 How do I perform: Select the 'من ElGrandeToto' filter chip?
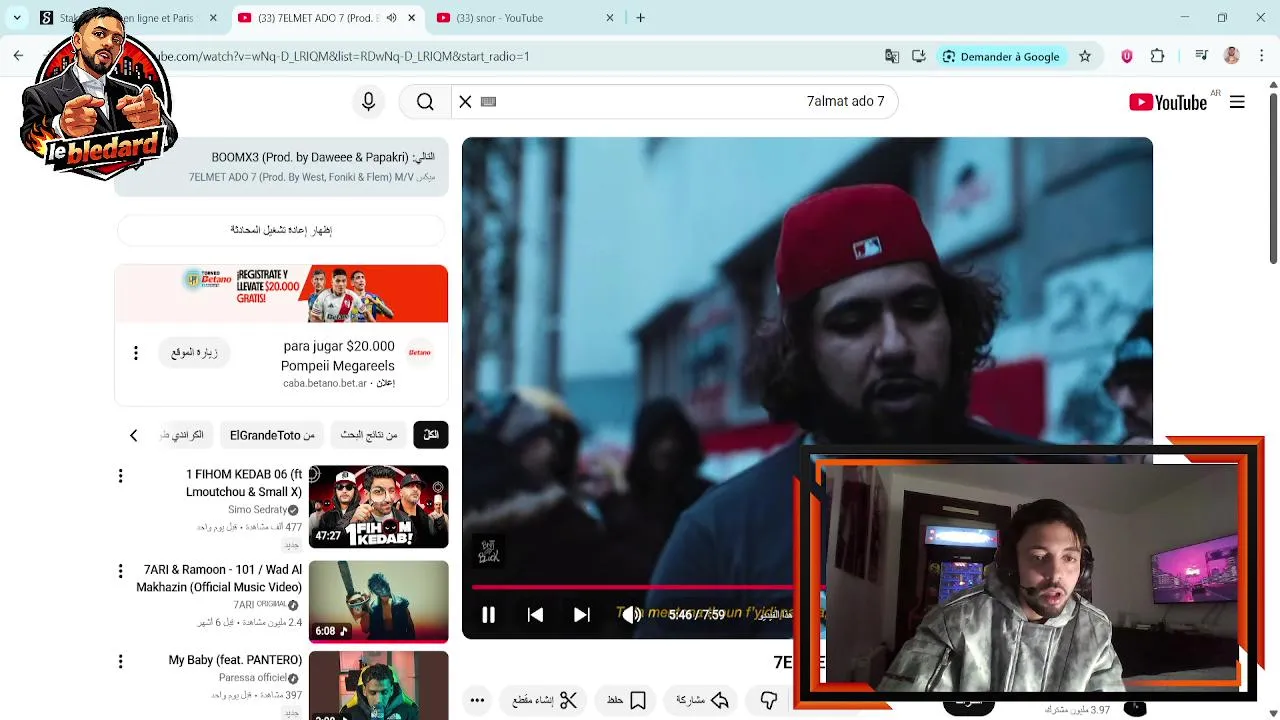tap(272, 435)
